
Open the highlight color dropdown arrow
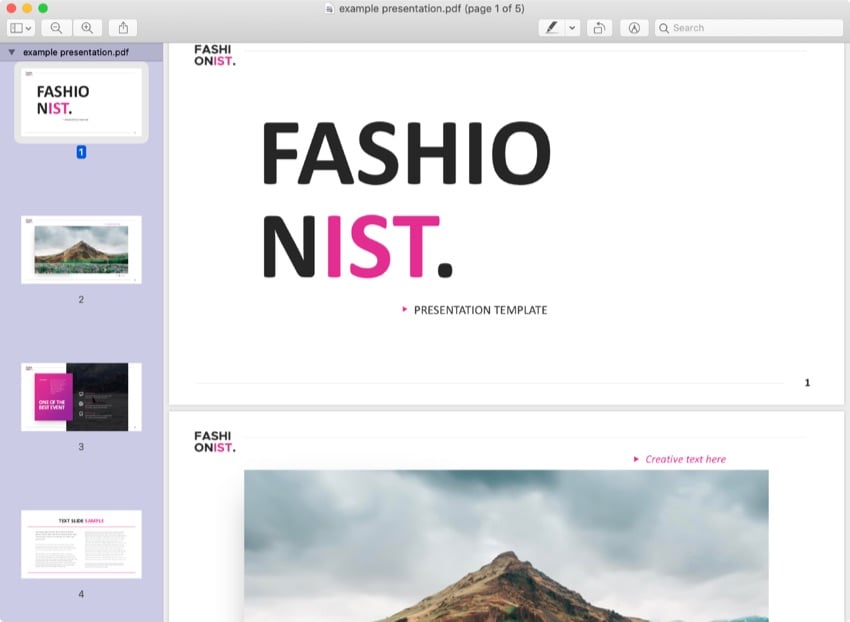click(572, 28)
